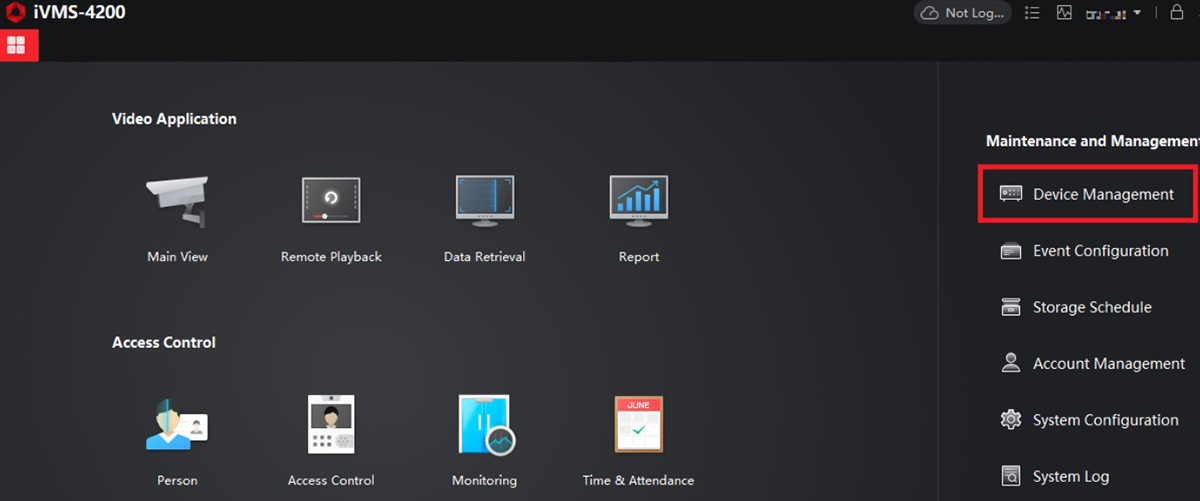Click the Video Application heading
1200x501 pixels.
(174, 119)
